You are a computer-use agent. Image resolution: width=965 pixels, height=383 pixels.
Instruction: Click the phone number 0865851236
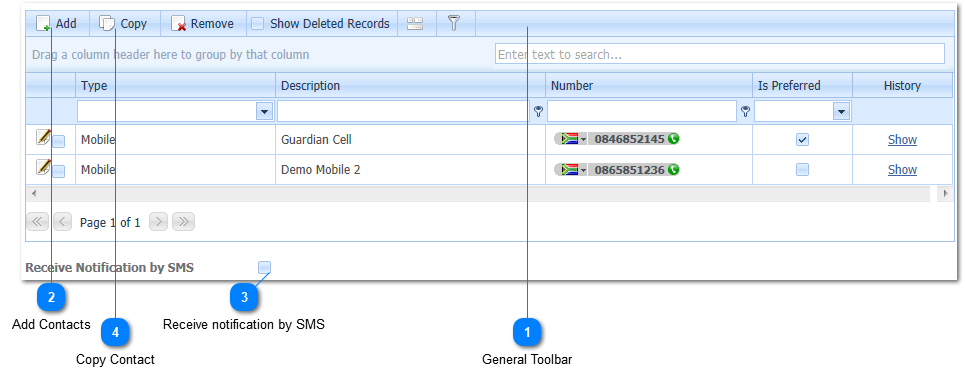[629, 169]
